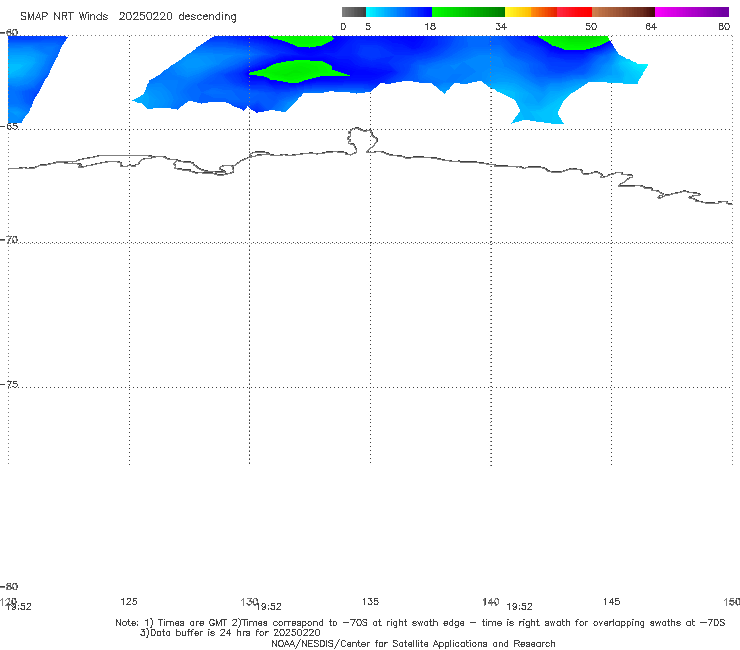Click the title text 'SMAP NRT Winds 20250220 descending'

(x=128, y=16)
